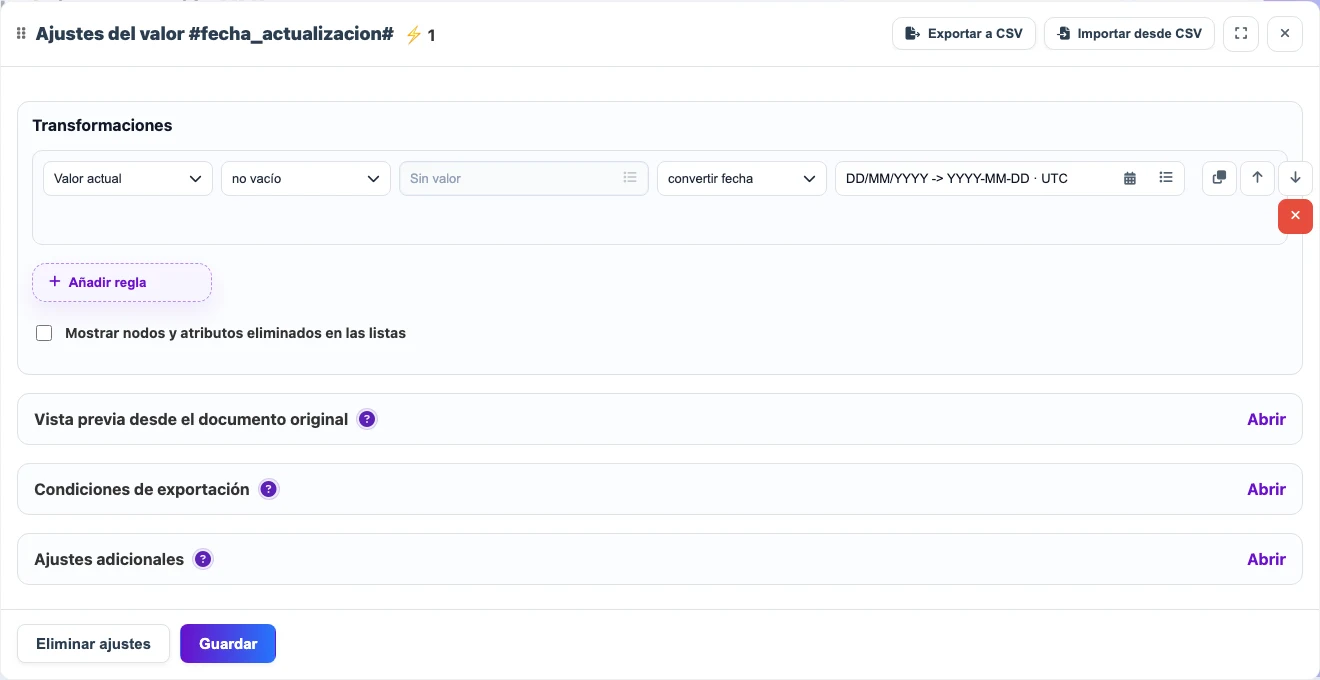Open the convertir fecha action dropdown
Screen dimensions: 1320x680
click(x=742, y=178)
